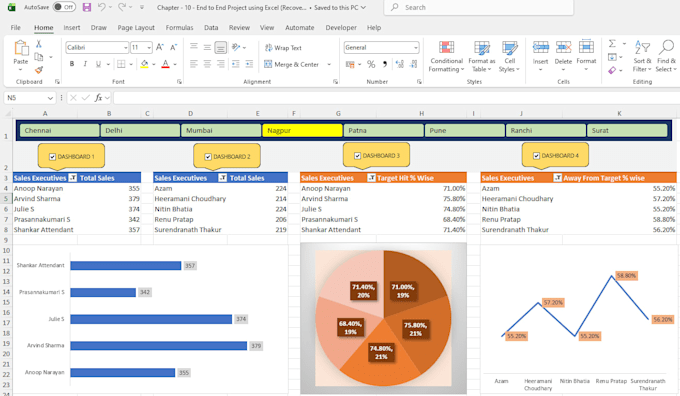Click the Increase Decimal icon
This screenshot has height=396, width=680.
(400, 64)
